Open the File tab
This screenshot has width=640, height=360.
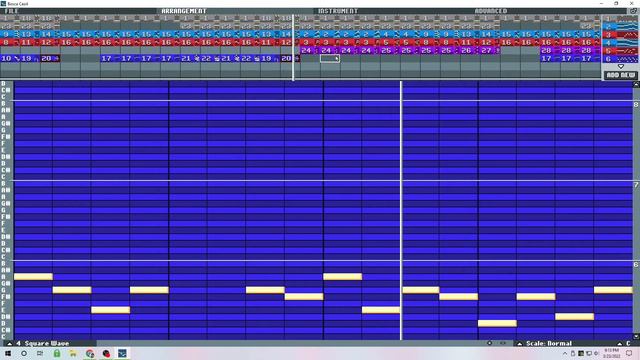click(11, 11)
